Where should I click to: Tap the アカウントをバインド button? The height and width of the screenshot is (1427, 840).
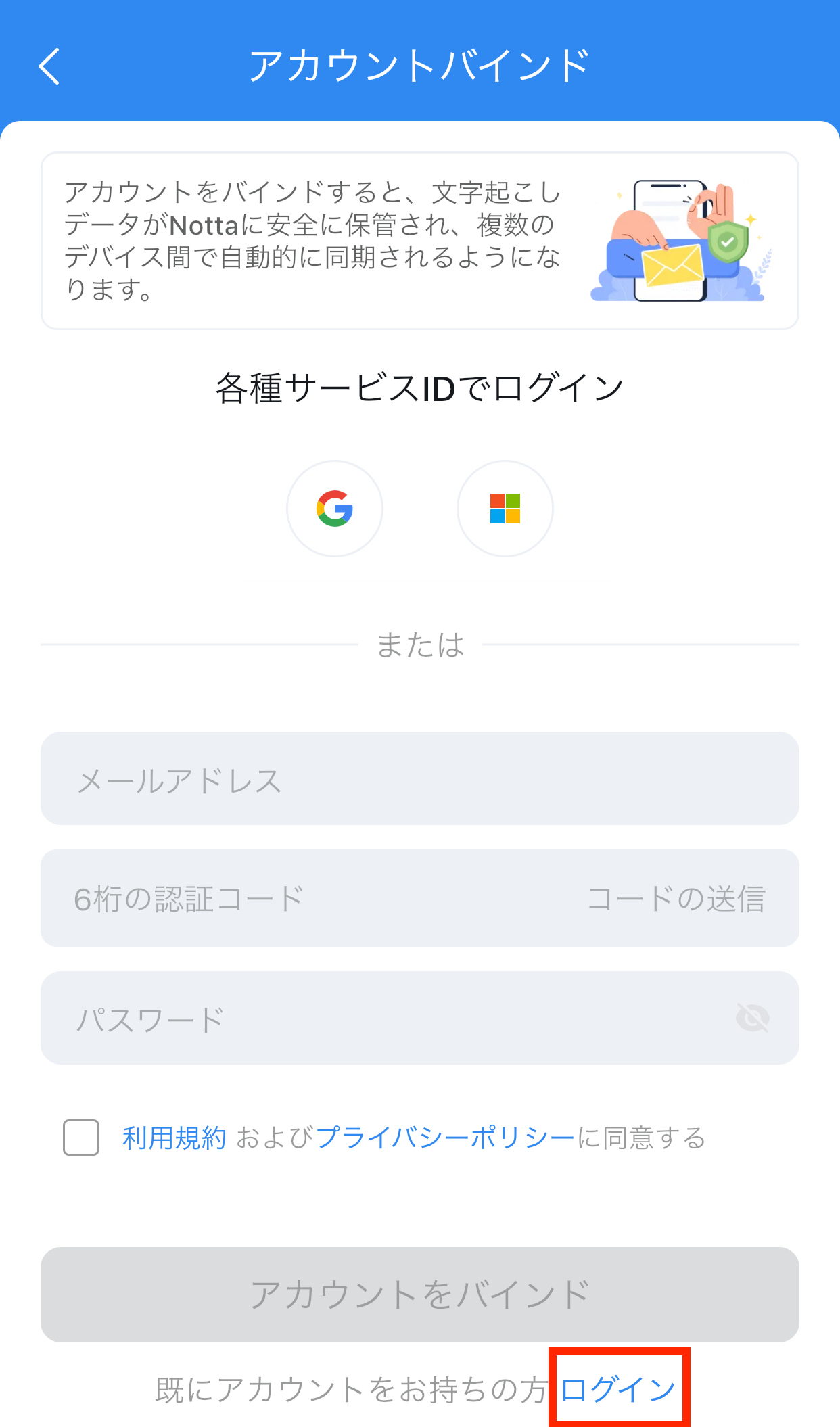click(420, 1294)
